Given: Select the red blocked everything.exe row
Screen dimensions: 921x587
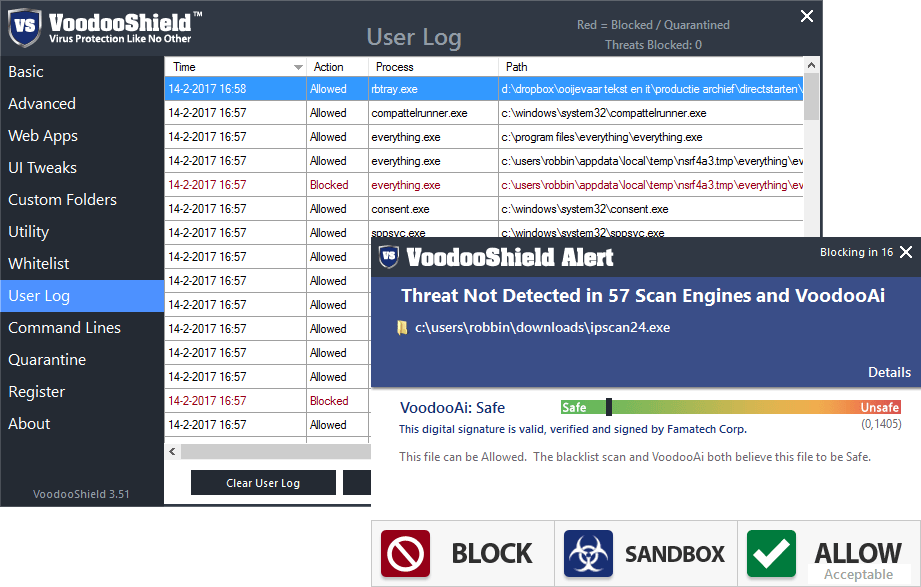Looking at the screenshot, I should tap(484, 185).
